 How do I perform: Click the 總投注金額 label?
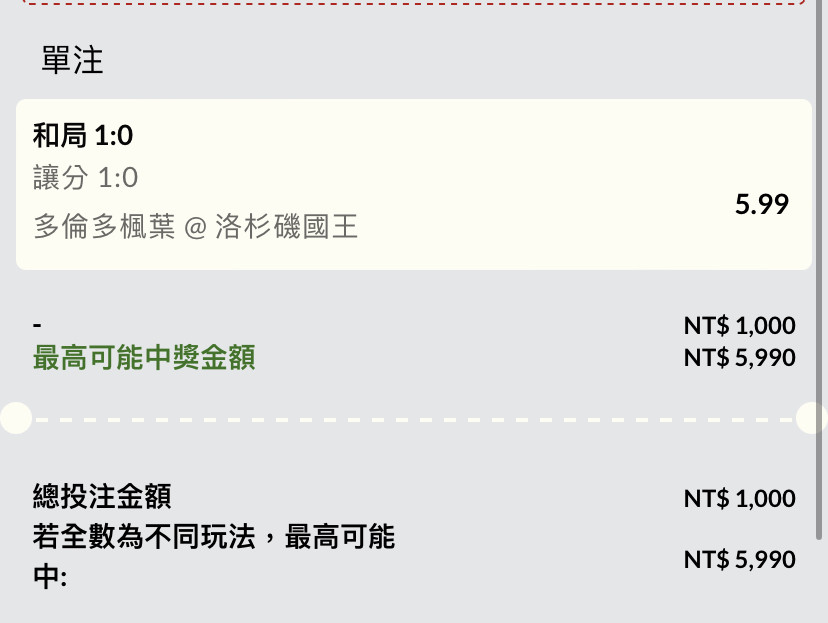coord(102,496)
